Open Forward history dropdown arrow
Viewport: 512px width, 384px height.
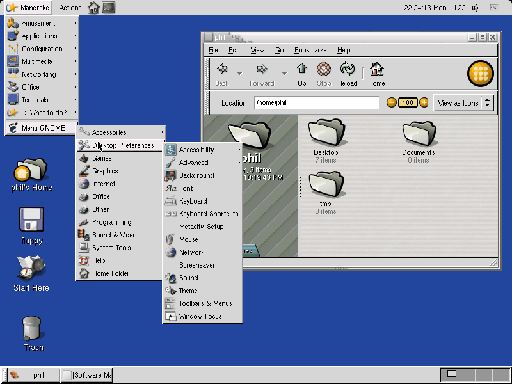coord(284,73)
